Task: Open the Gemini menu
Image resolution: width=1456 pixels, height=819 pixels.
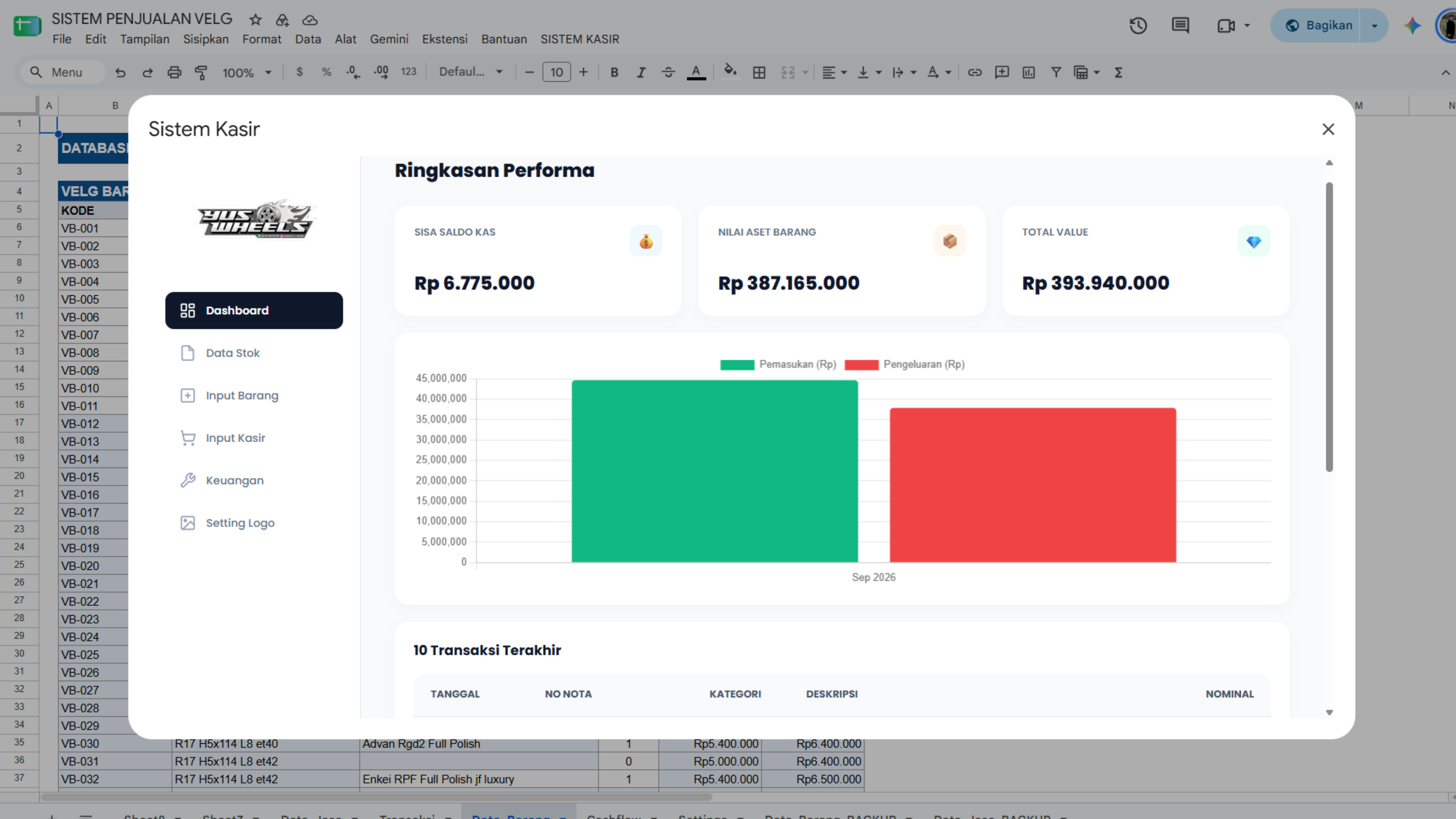Action: 389,39
